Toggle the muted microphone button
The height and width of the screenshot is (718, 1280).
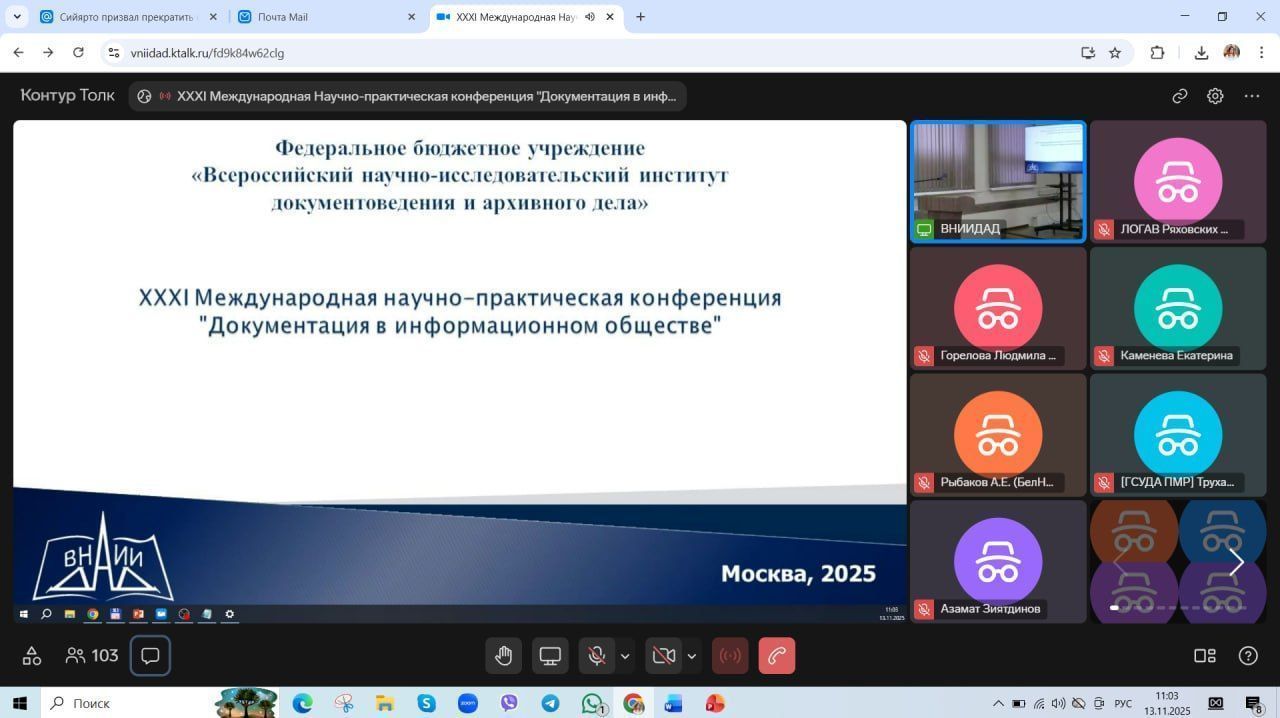(597, 656)
